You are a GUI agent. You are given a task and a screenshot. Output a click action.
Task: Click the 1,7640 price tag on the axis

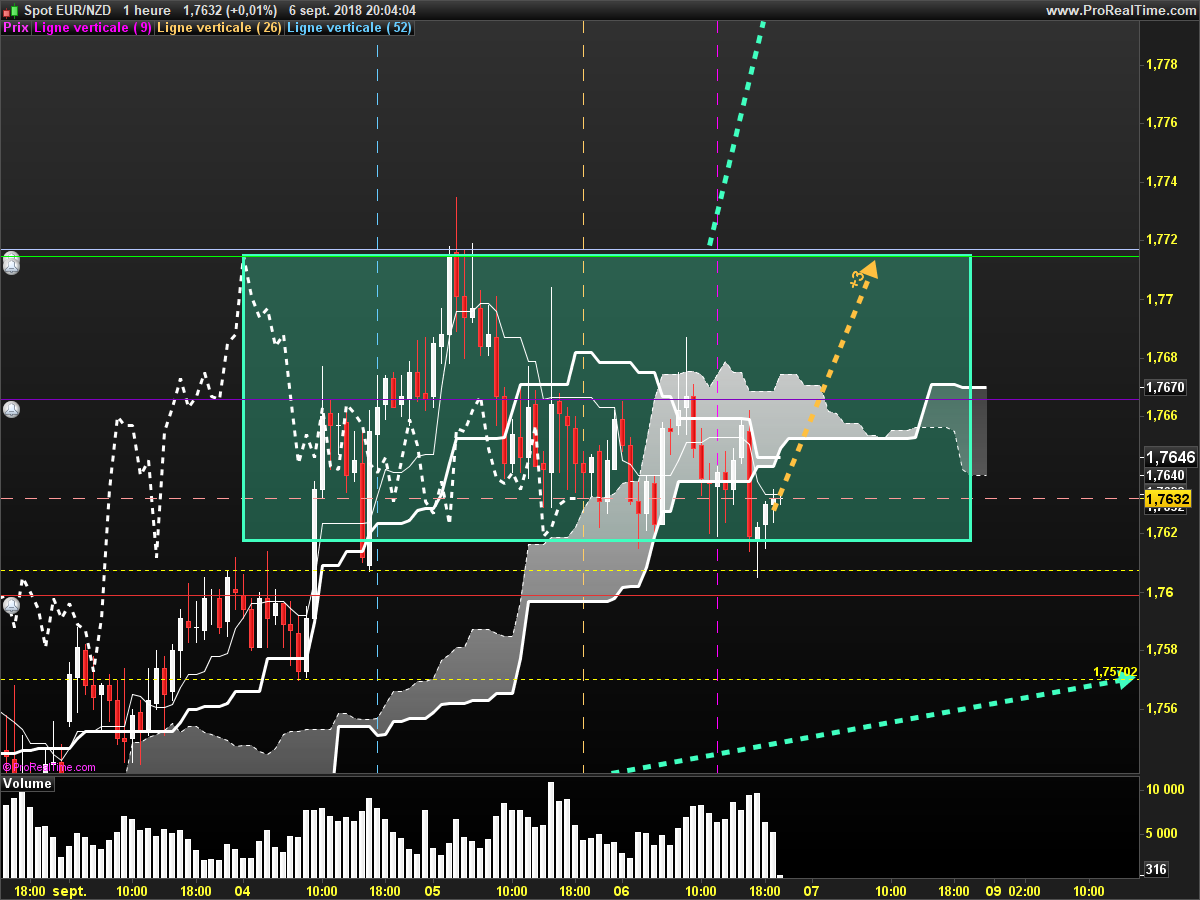(x=1165, y=475)
